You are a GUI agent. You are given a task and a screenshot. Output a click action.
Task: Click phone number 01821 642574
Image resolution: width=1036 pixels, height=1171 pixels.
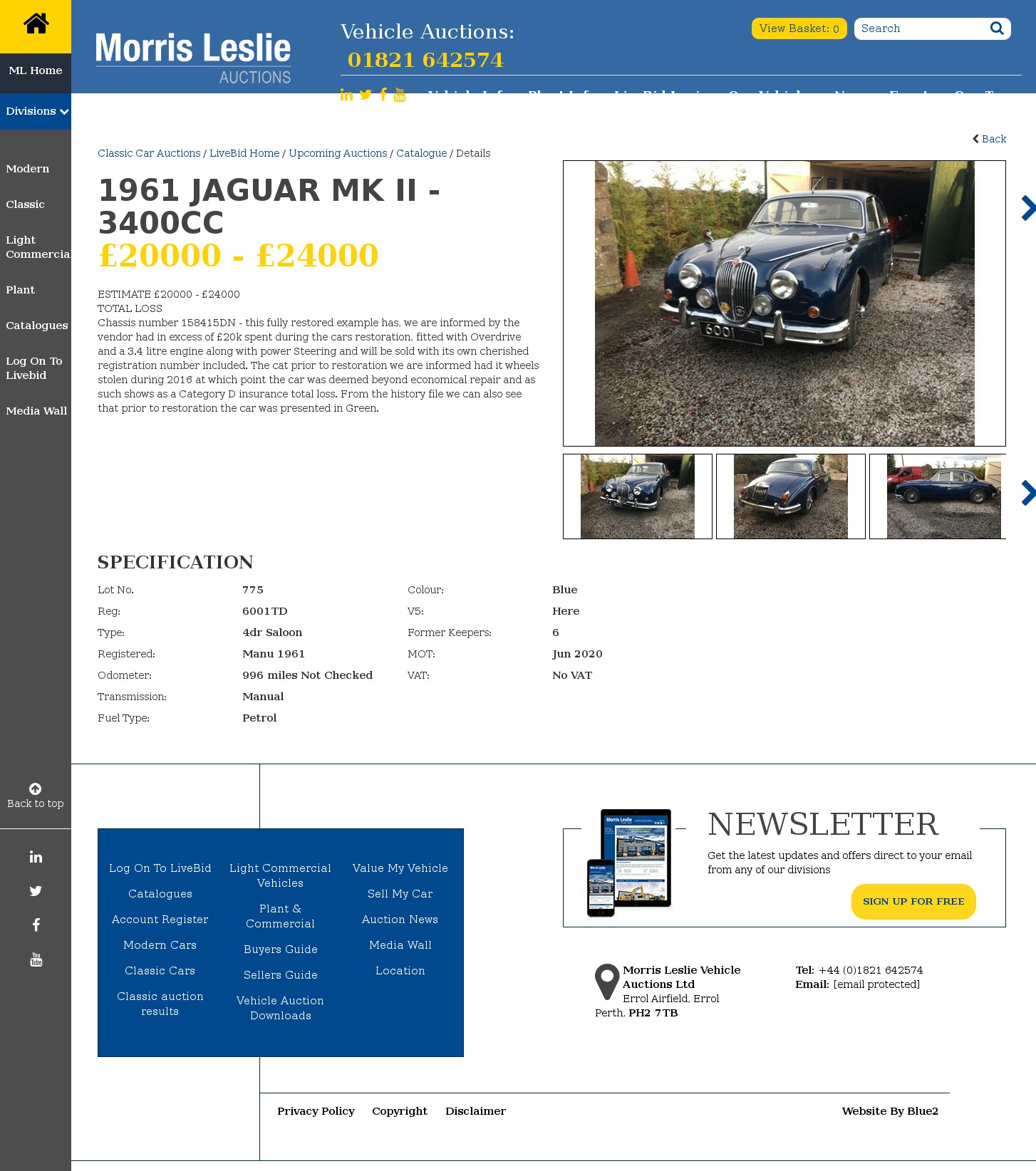tap(425, 60)
